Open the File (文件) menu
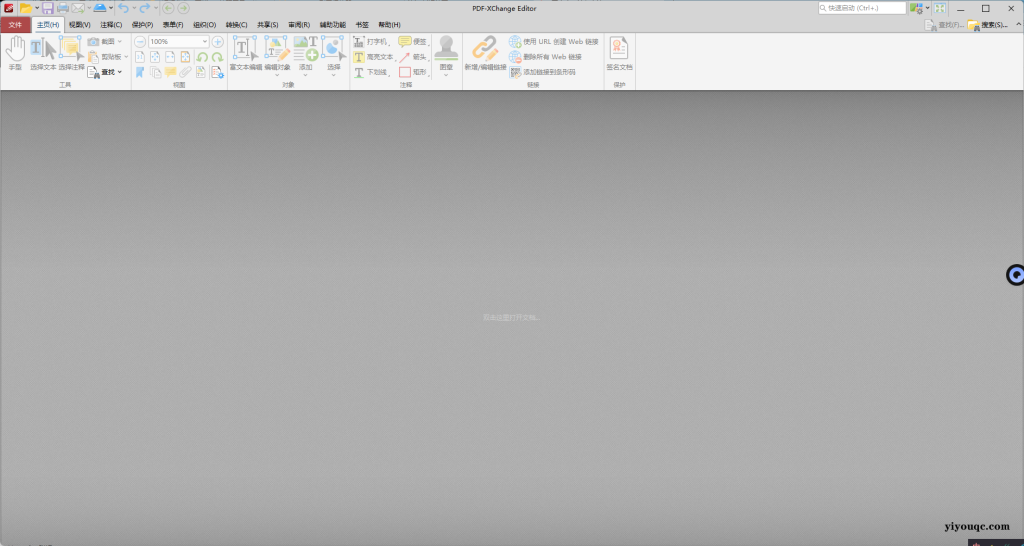The height and width of the screenshot is (546, 1024). click(x=15, y=24)
